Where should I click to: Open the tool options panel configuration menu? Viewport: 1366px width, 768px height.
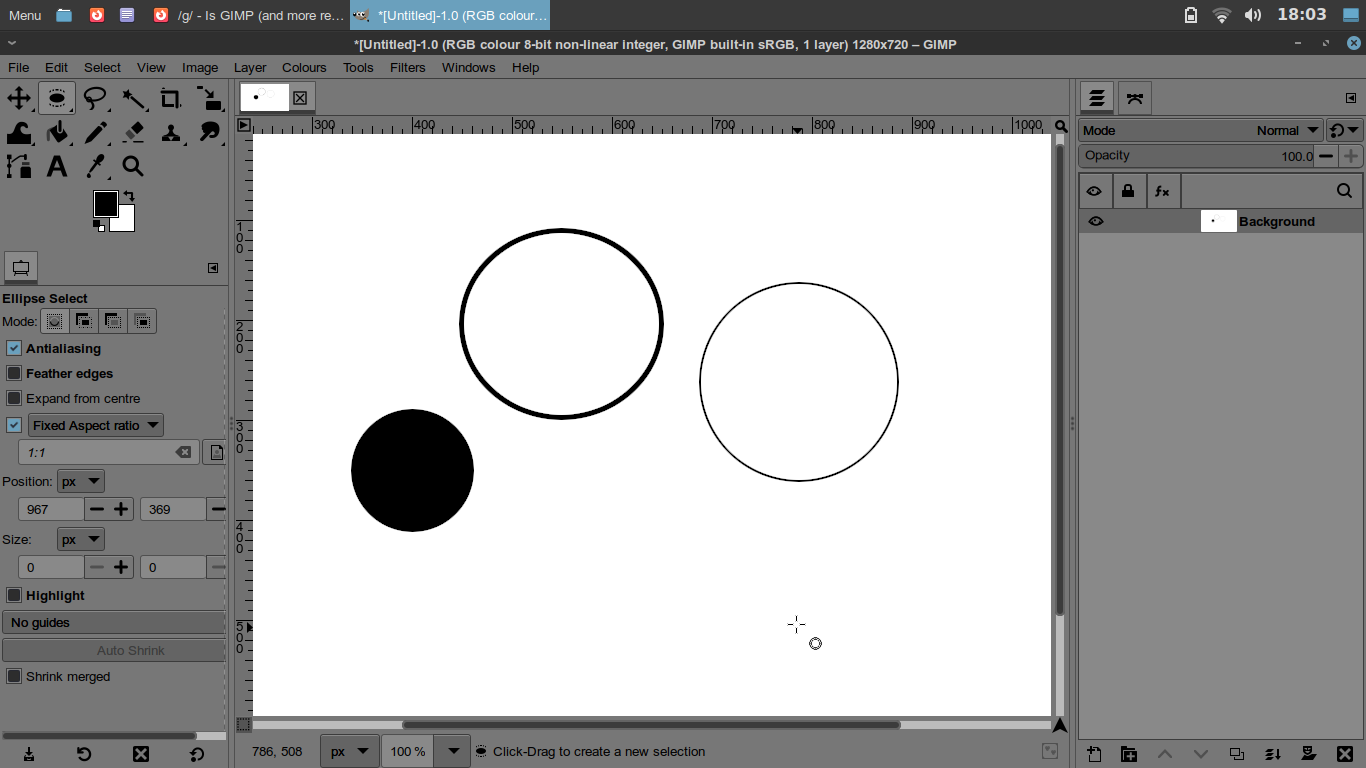tap(213, 268)
